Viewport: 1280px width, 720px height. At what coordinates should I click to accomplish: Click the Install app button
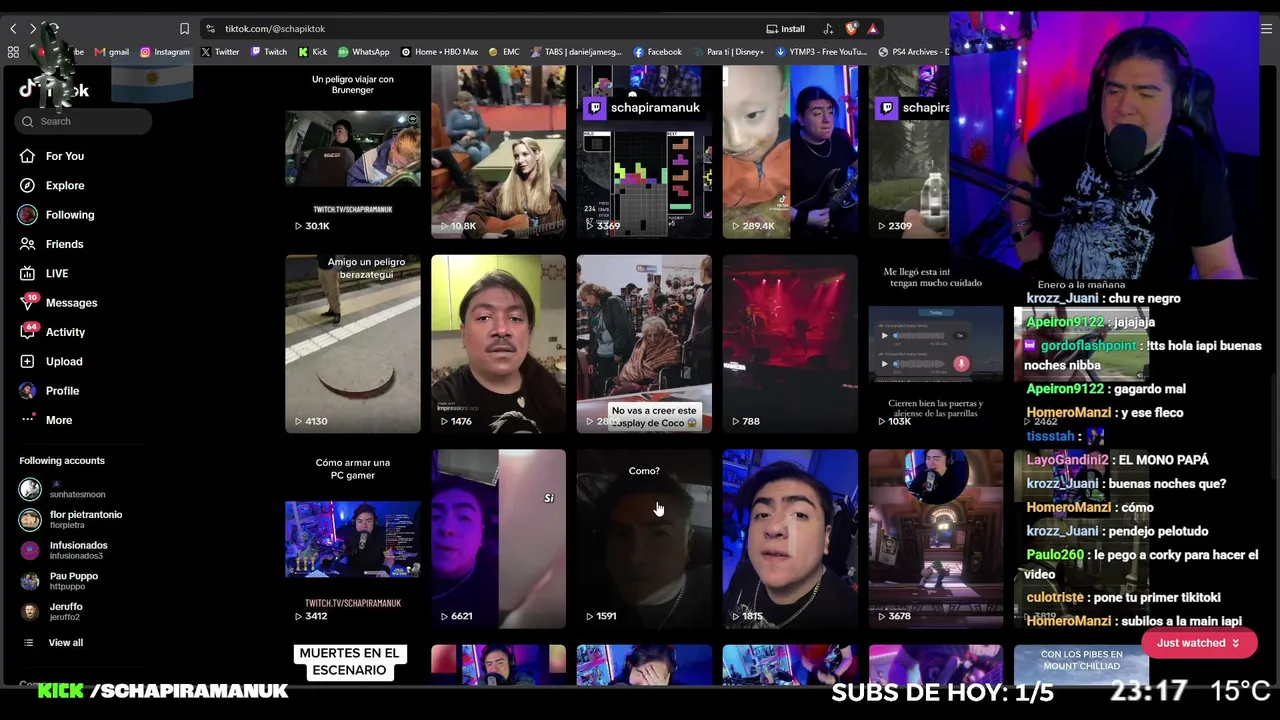click(x=785, y=29)
